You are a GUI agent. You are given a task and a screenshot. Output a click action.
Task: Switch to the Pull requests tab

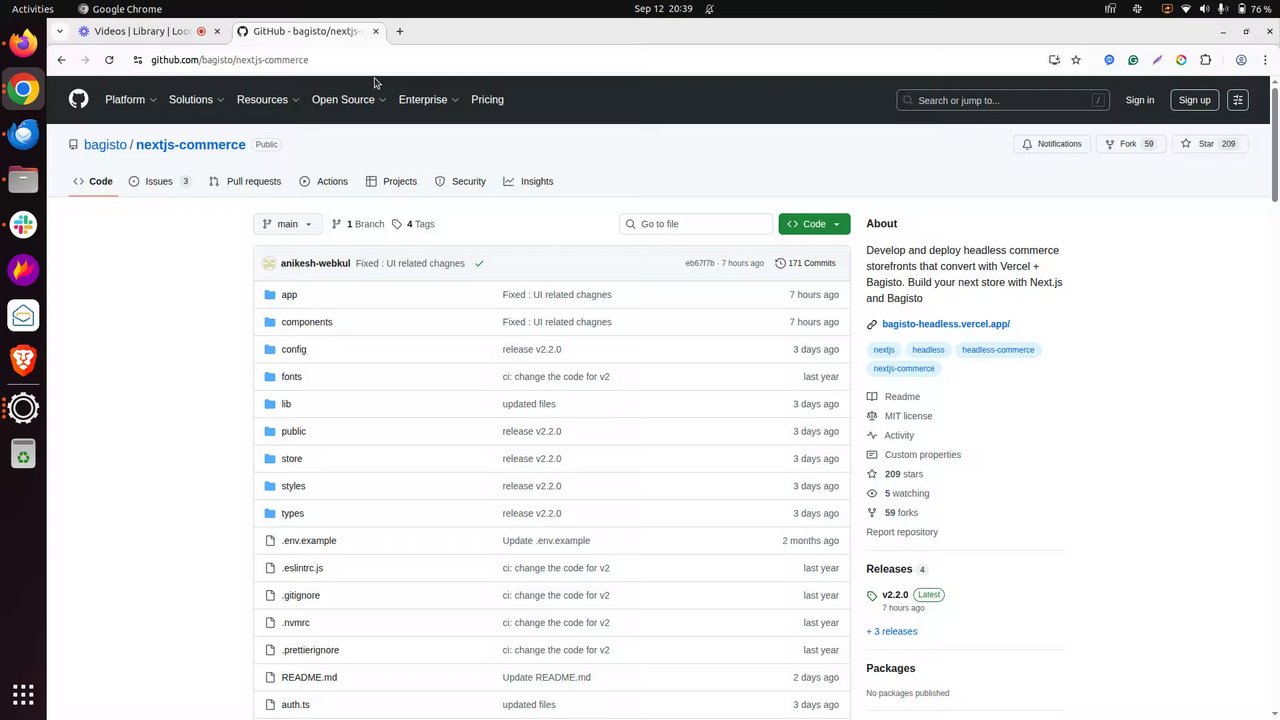[x=245, y=181]
